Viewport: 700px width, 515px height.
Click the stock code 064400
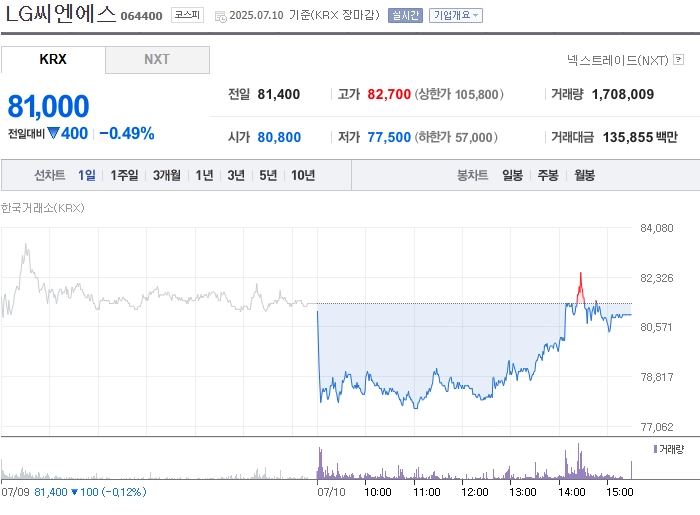(x=142, y=16)
